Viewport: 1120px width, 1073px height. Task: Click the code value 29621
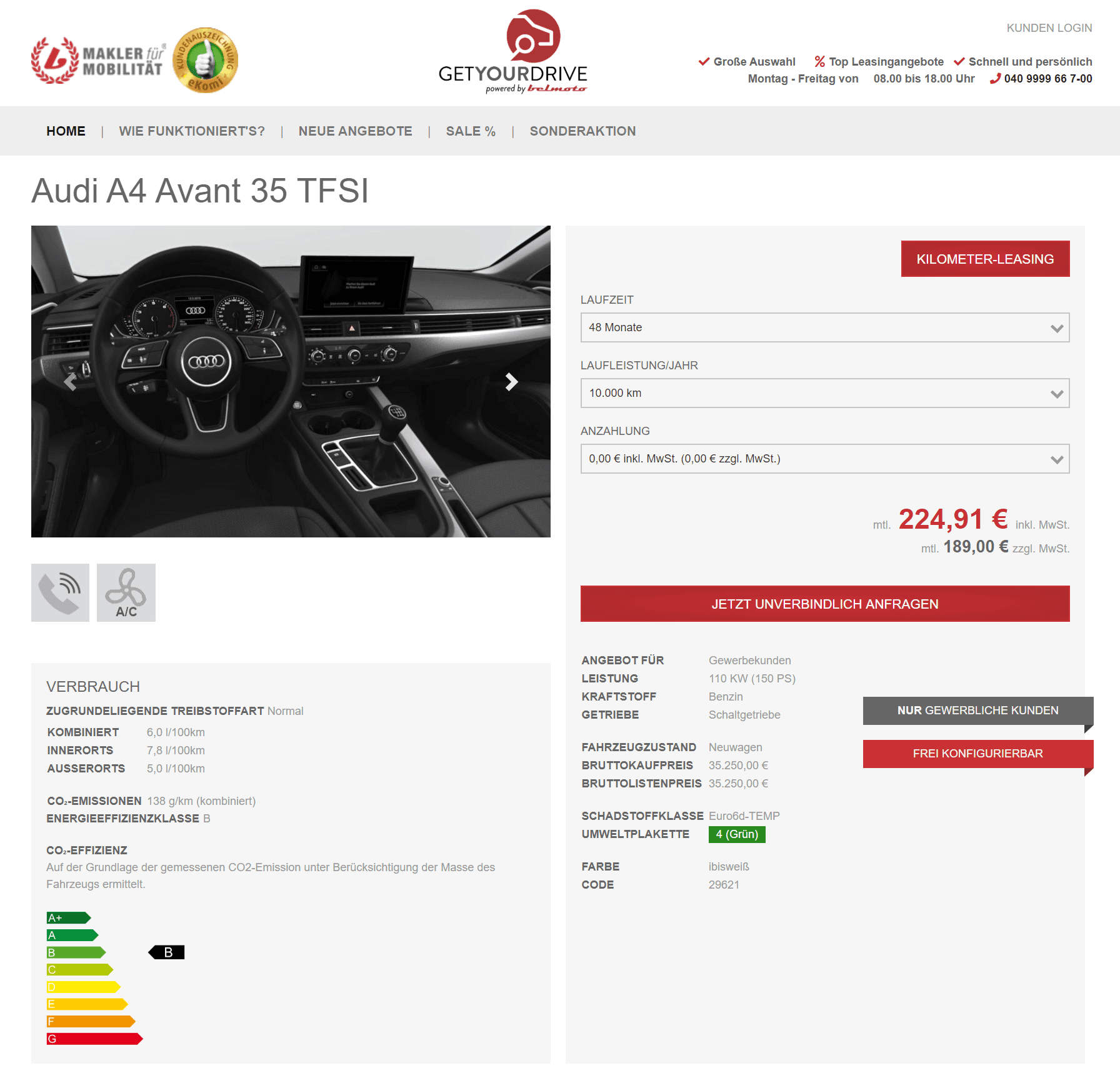[x=724, y=885]
